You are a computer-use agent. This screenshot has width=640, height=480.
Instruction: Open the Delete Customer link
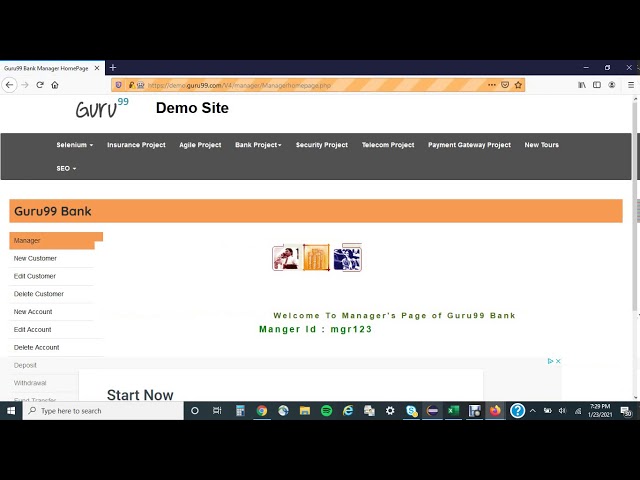(39, 294)
